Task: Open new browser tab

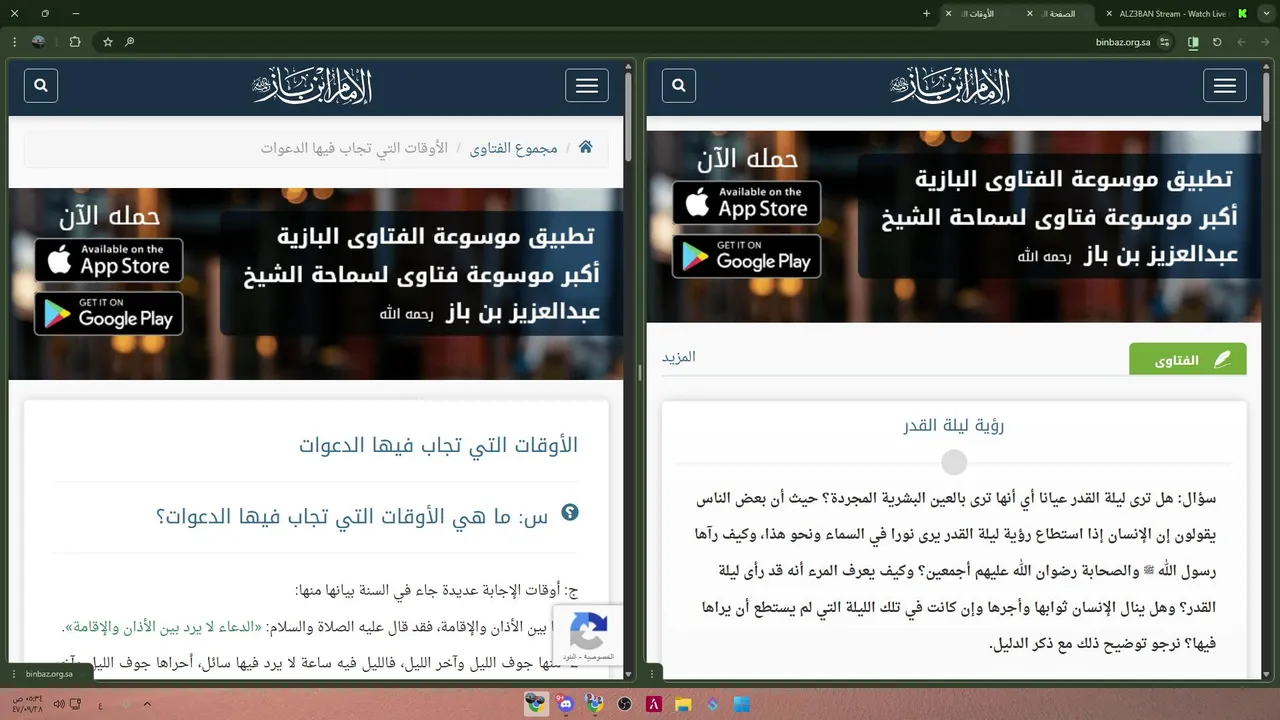Action: pos(926,14)
